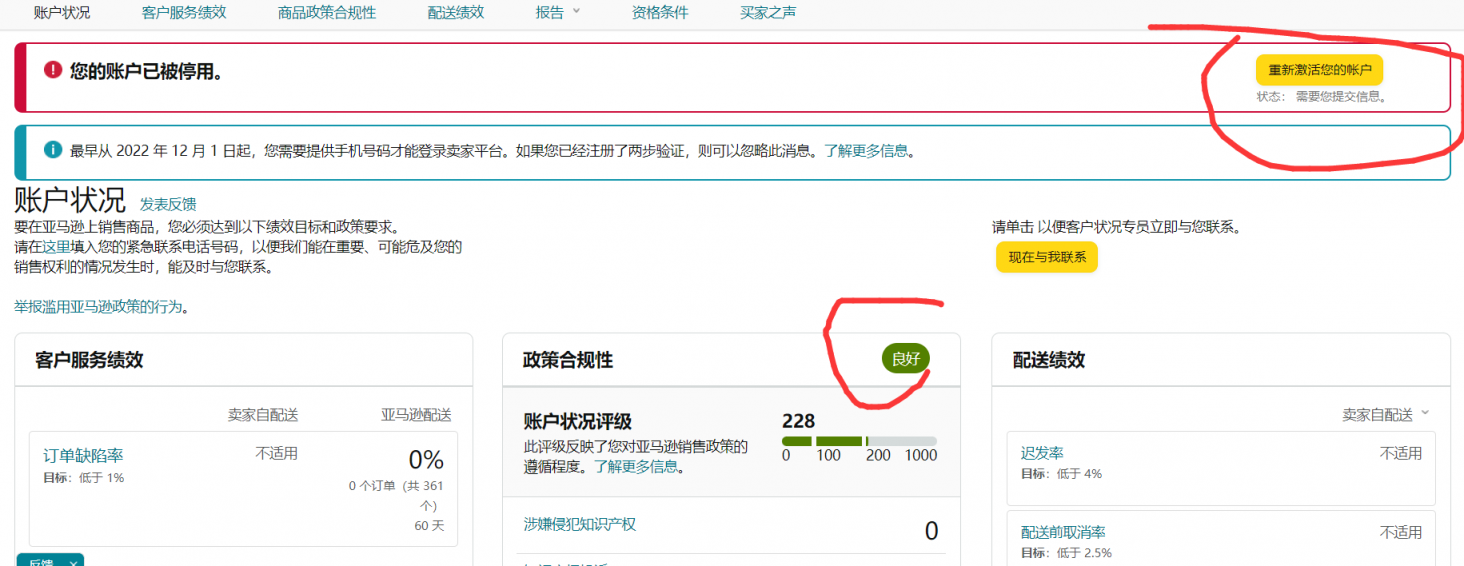Image resolution: width=1464 pixels, height=566 pixels.
Task: Click 不适用 value for 订单缺陷率
Action: 277,453
